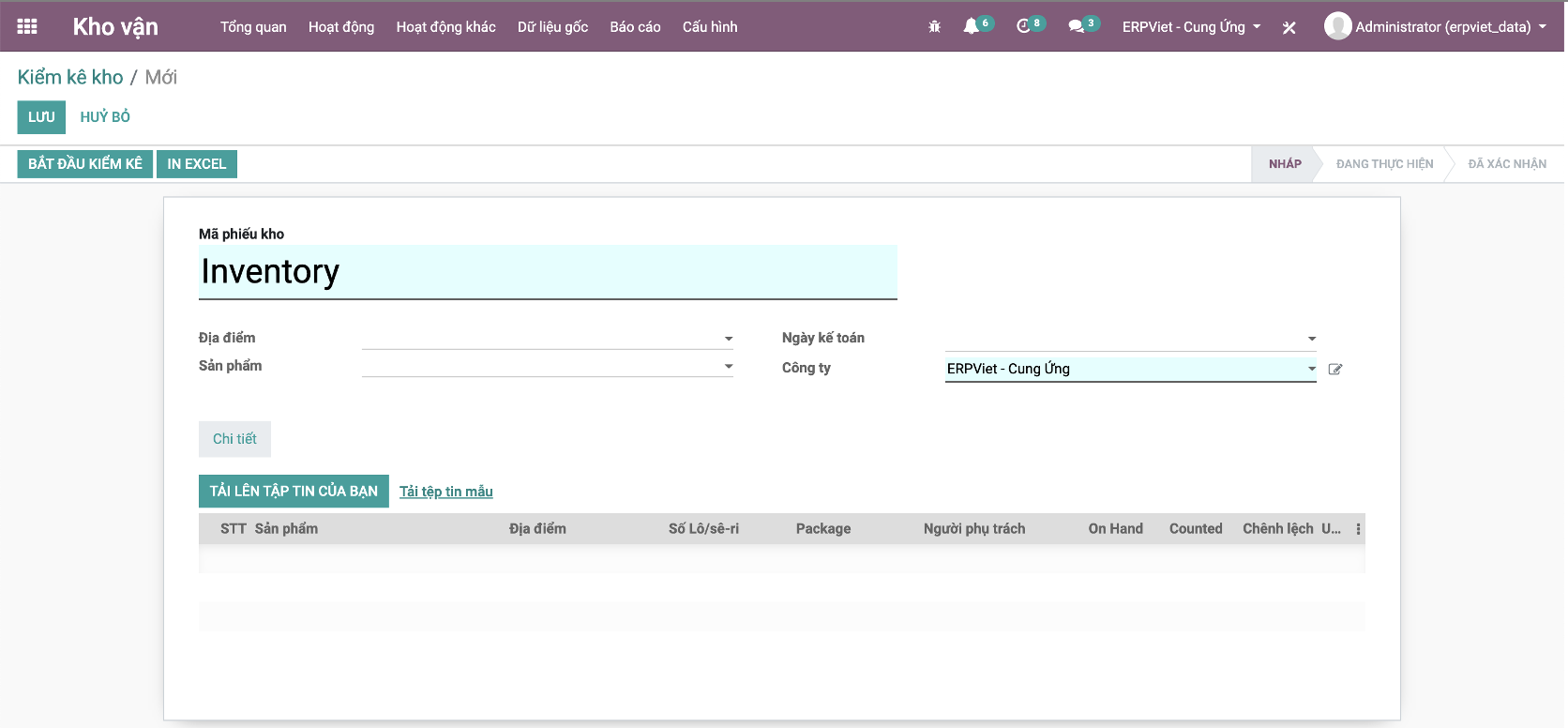The width and height of the screenshot is (1568, 728).
Task: Click the Administrator avatar image
Action: [x=1337, y=26]
